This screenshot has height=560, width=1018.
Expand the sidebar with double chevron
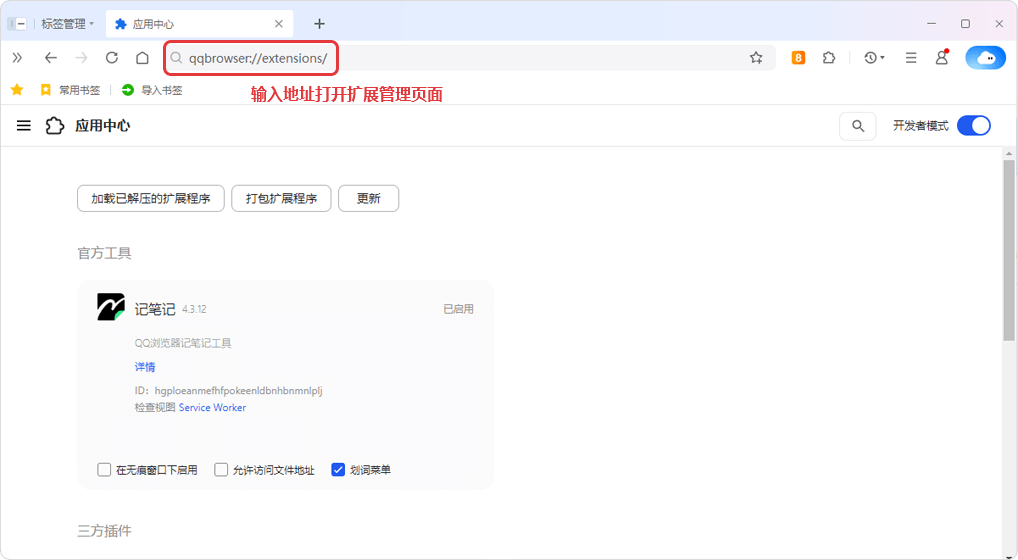17,58
